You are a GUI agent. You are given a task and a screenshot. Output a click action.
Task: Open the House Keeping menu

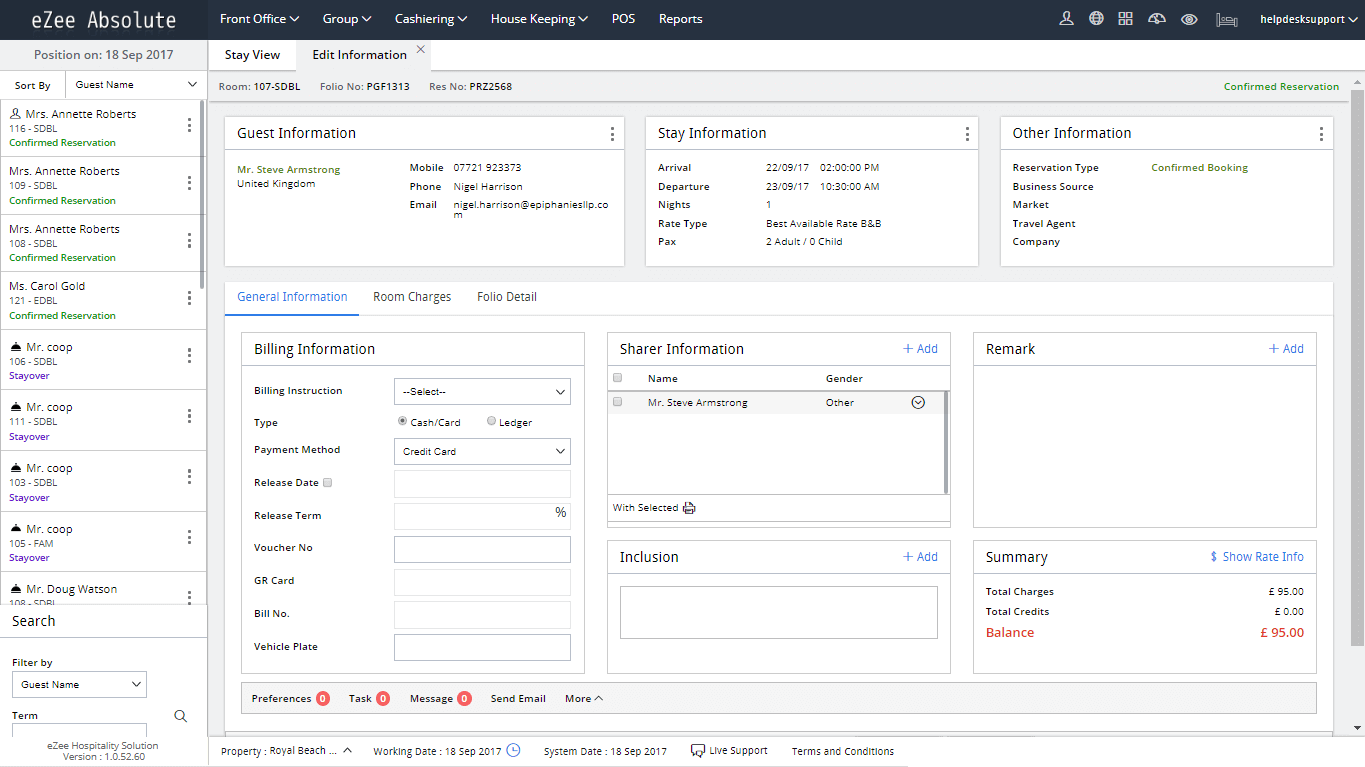pos(539,19)
